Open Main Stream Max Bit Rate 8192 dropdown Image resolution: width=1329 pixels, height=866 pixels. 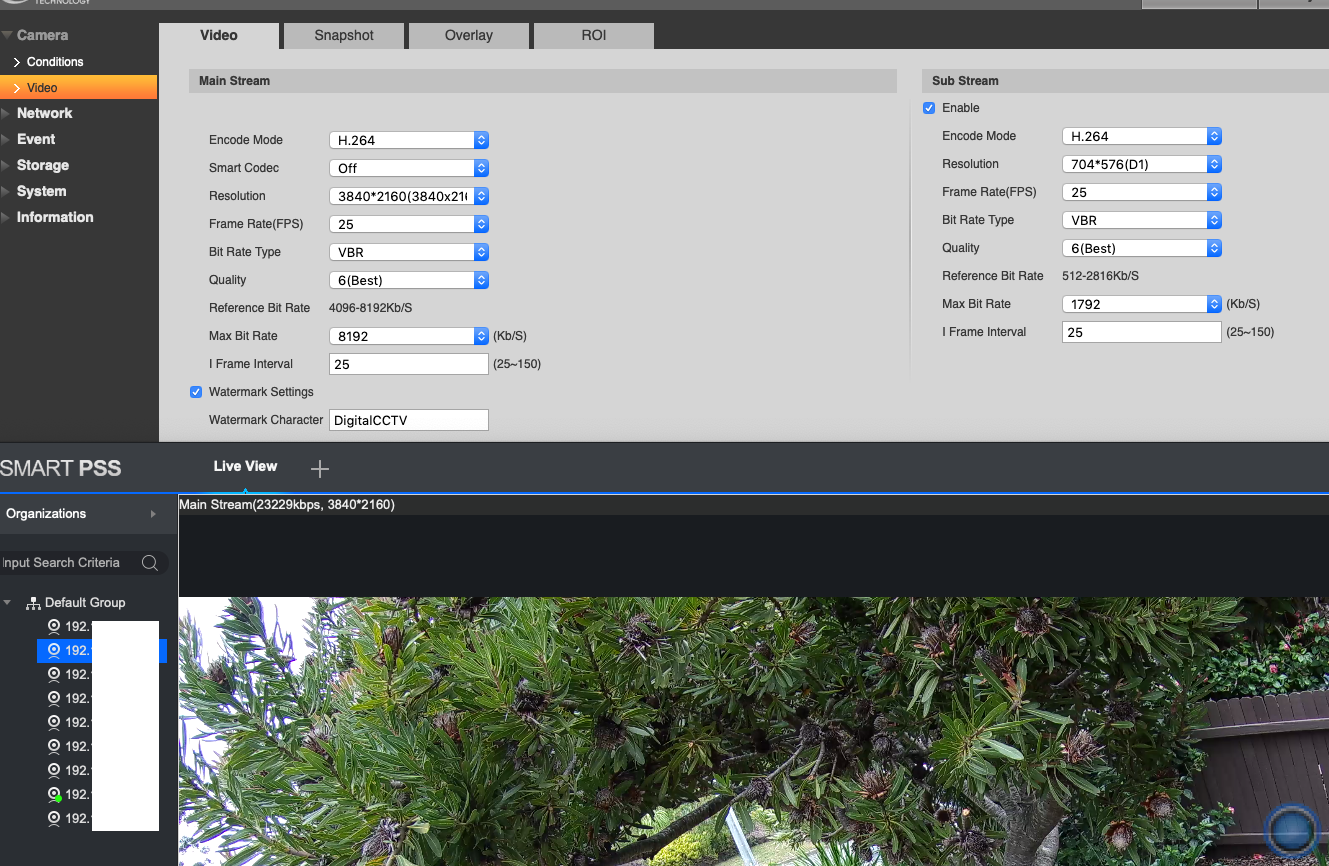(x=409, y=336)
